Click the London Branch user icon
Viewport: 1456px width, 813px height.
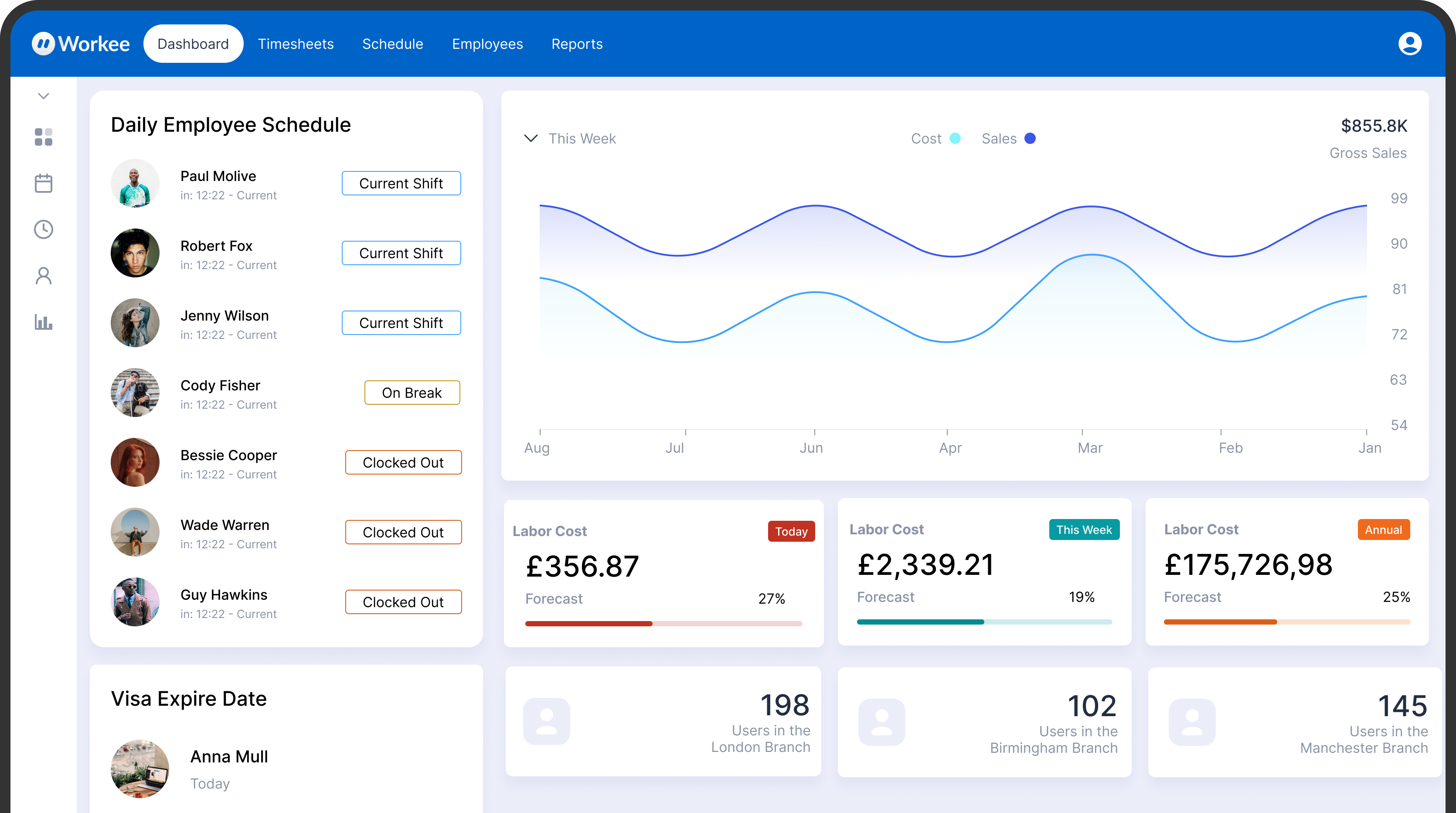click(547, 721)
